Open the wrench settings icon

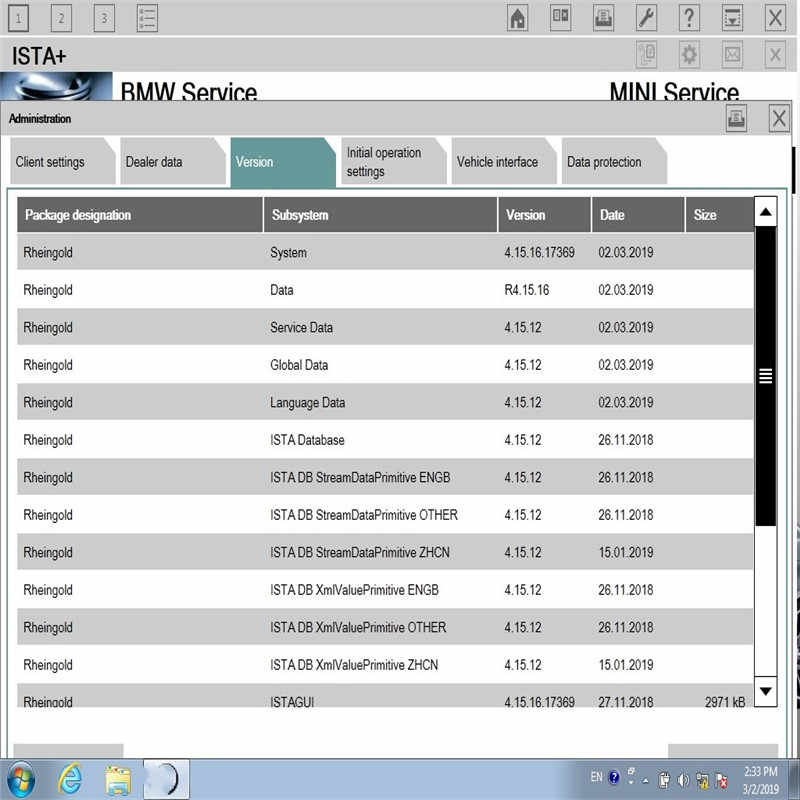coord(647,18)
